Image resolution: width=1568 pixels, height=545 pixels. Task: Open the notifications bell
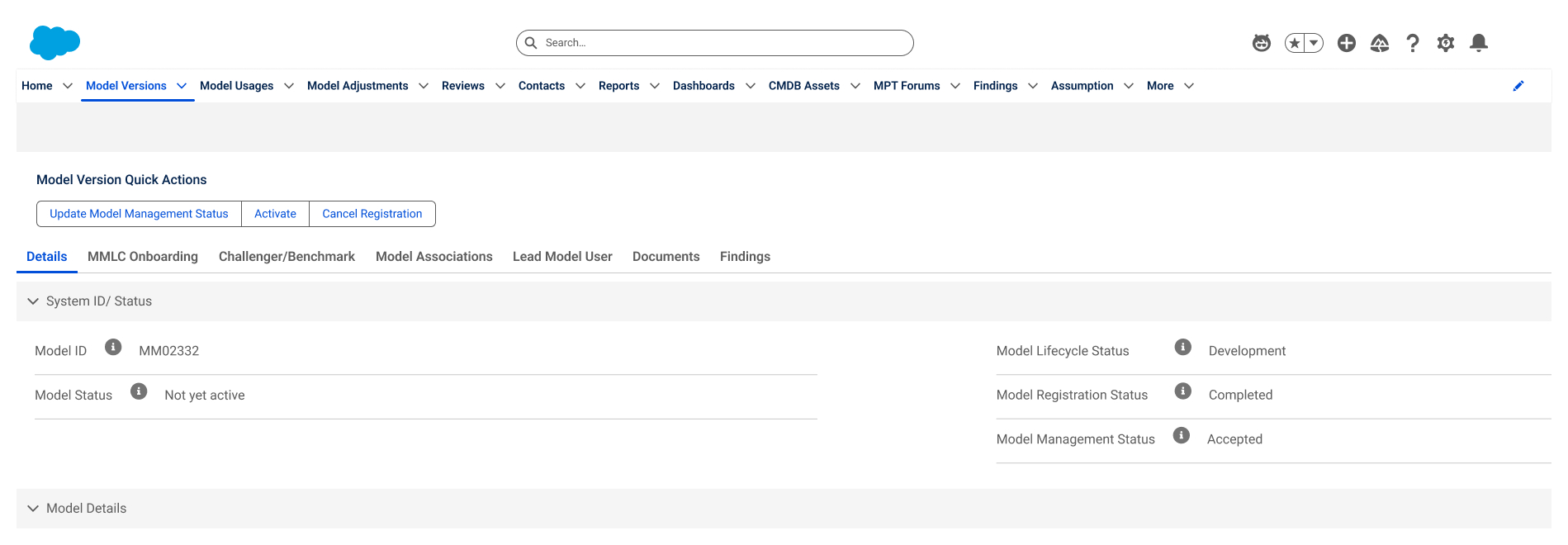(x=1479, y=43)
